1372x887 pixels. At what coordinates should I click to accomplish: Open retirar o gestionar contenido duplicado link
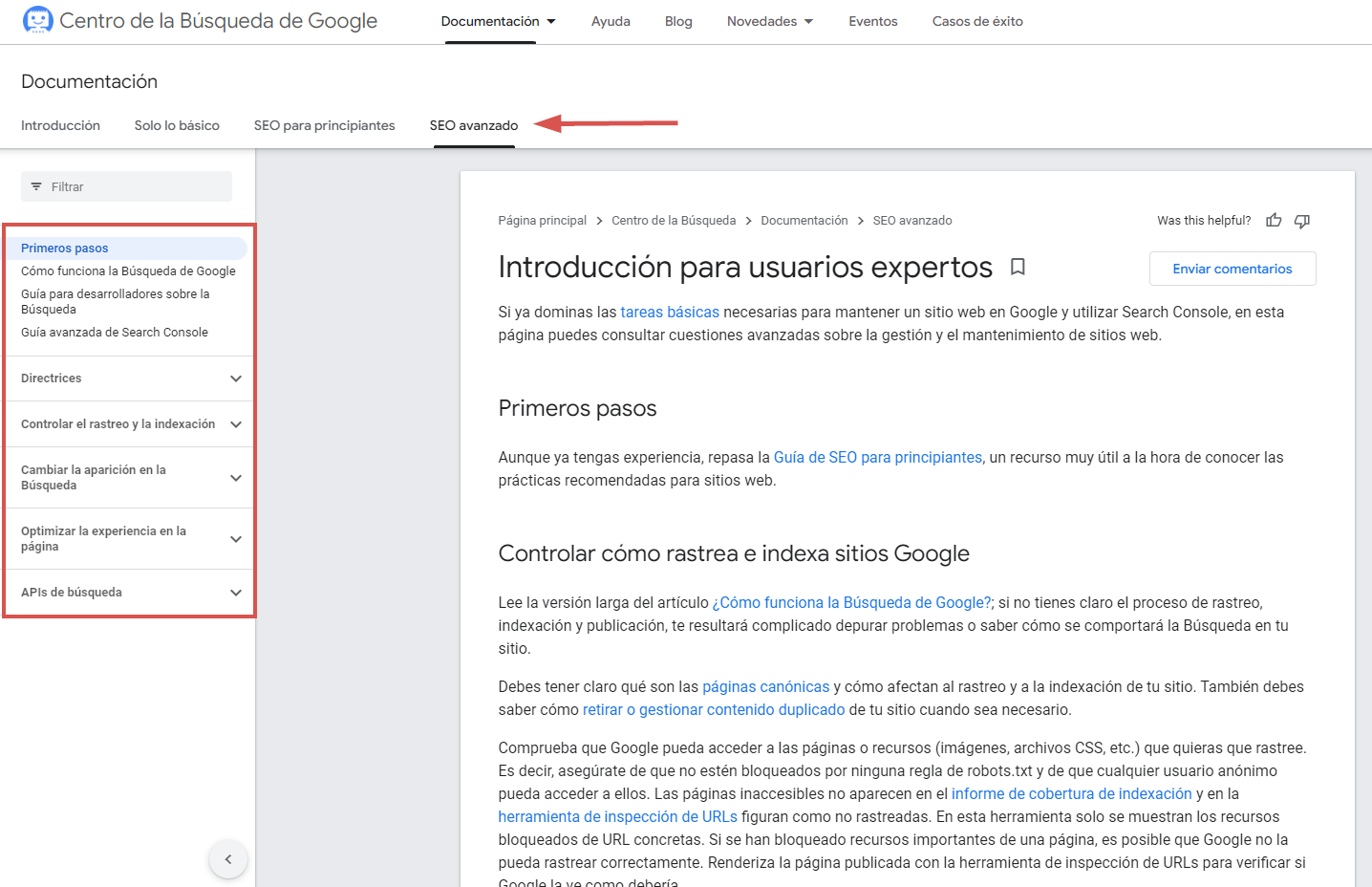tap(714, 709)
